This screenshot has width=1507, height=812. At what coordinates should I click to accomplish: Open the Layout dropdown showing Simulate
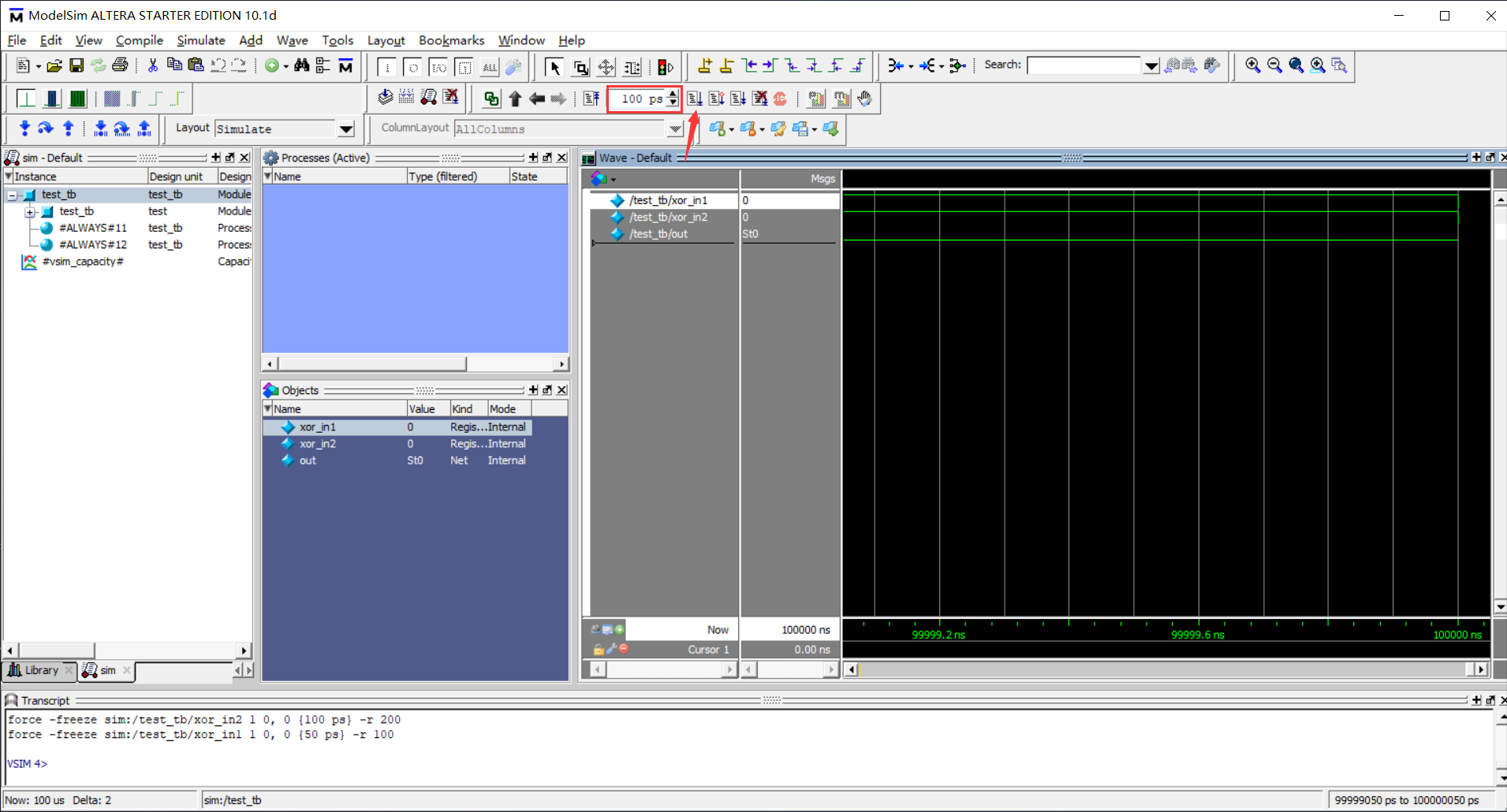[345, 129]
